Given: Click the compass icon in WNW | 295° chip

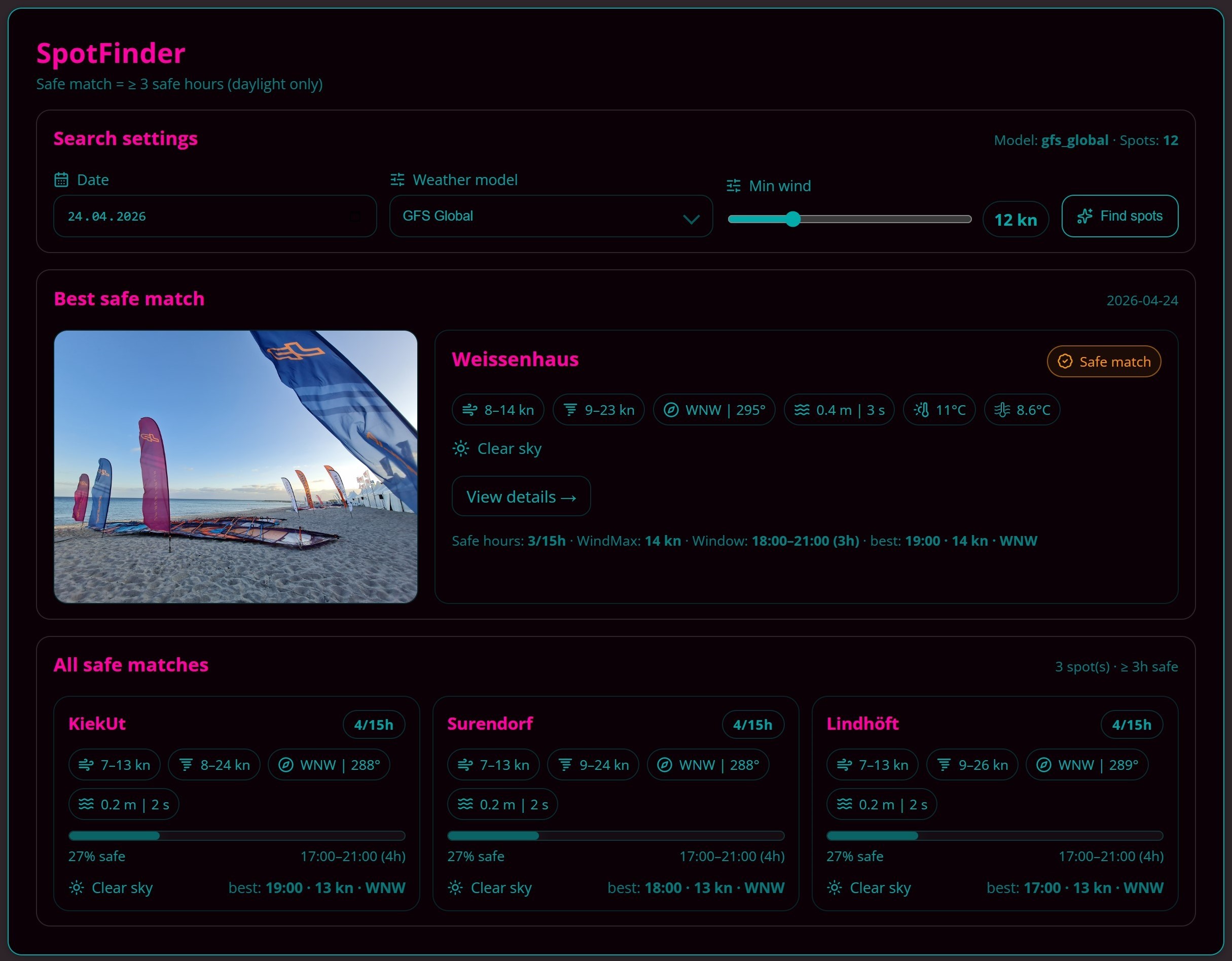Looking at the screenshot, I should (671, 410).
